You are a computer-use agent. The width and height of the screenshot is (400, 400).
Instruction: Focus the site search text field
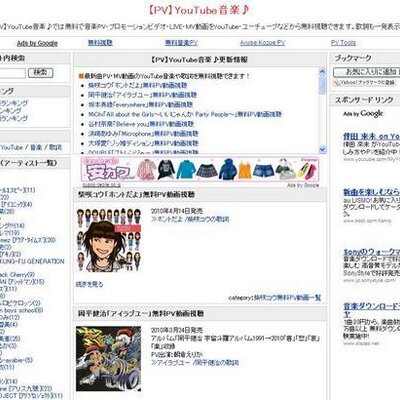(12, 73)
